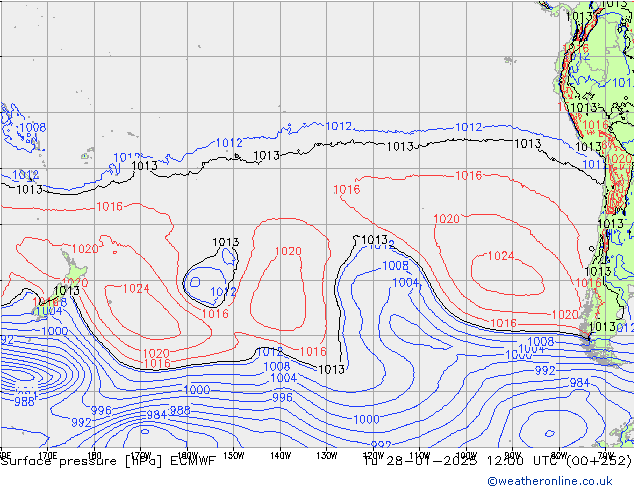Click the red 1020 label northwest of the Chile high
Image resolution: width=634 pixels, height=490 pixels.
[446, 219]
